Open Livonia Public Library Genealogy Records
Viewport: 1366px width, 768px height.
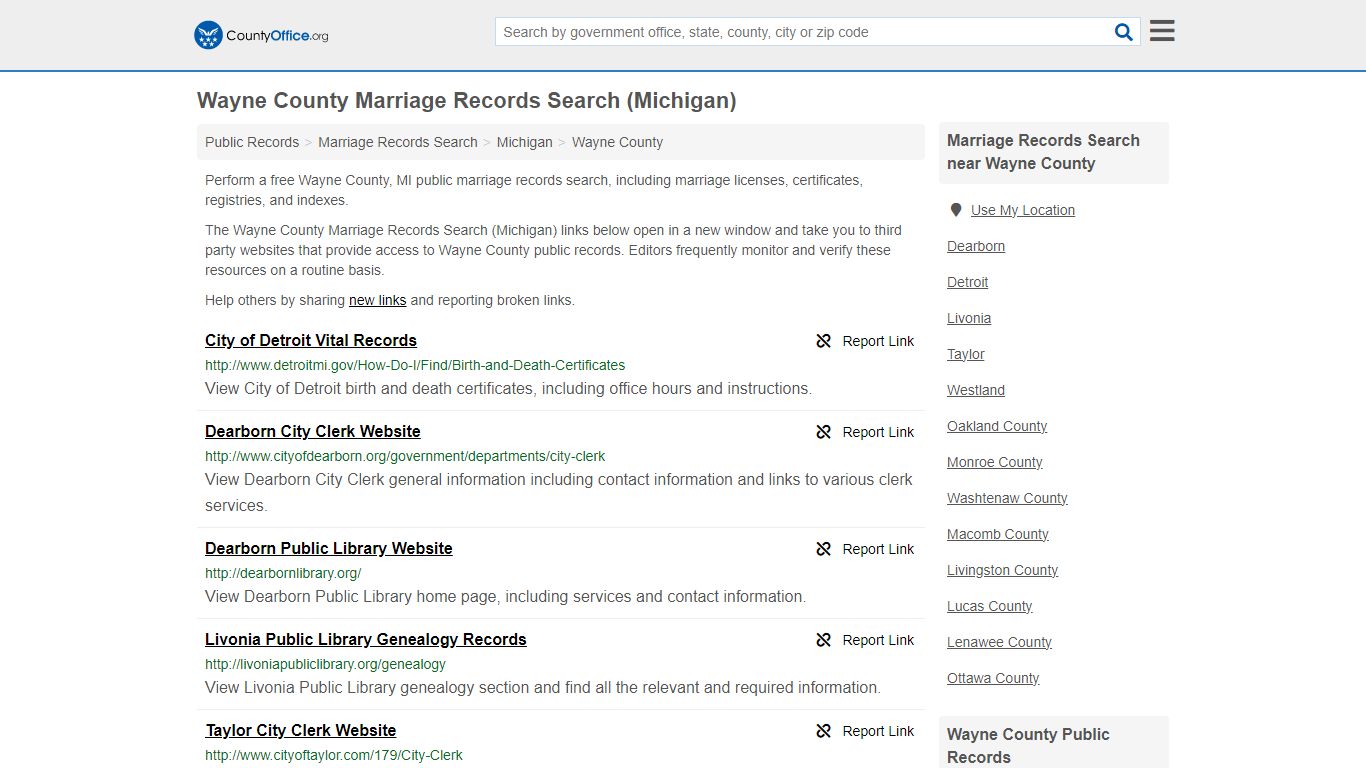[x=366, y=639]
